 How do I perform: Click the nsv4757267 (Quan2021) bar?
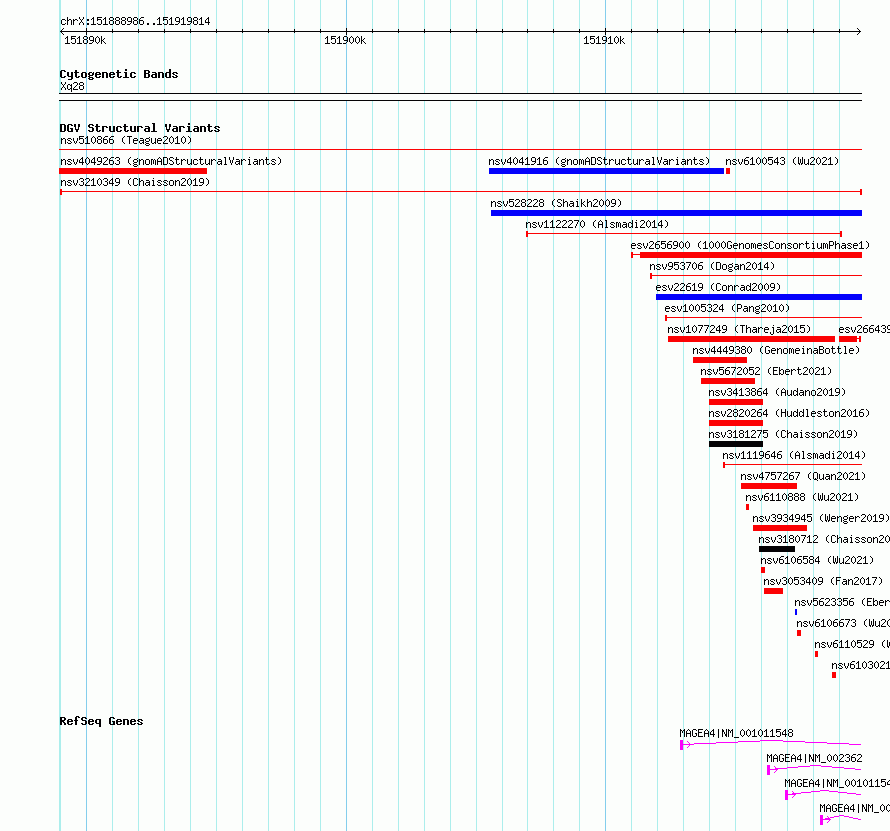pyautogui.click(x=769, y=486)
